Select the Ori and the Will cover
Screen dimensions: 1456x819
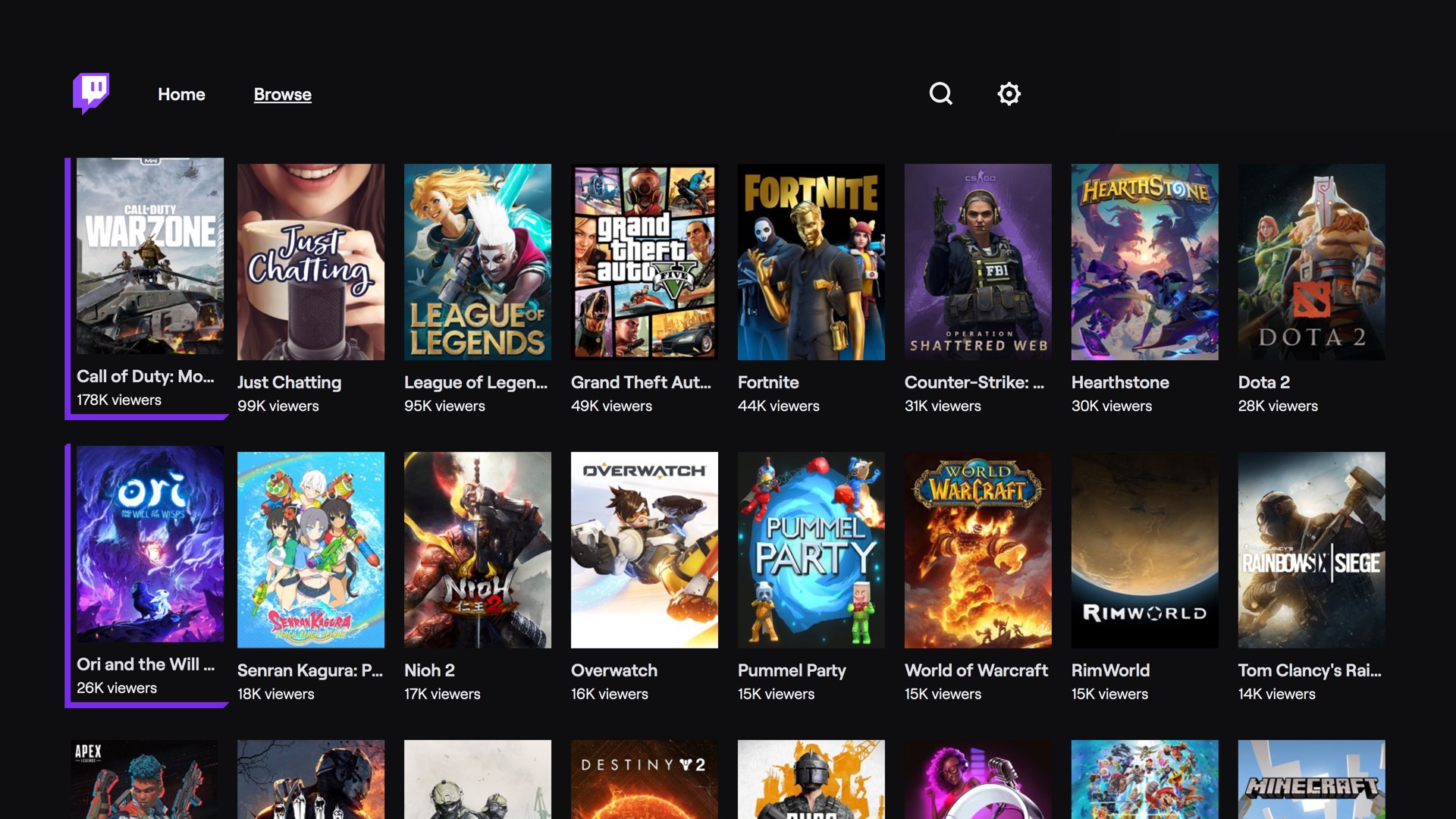point(150,544)
